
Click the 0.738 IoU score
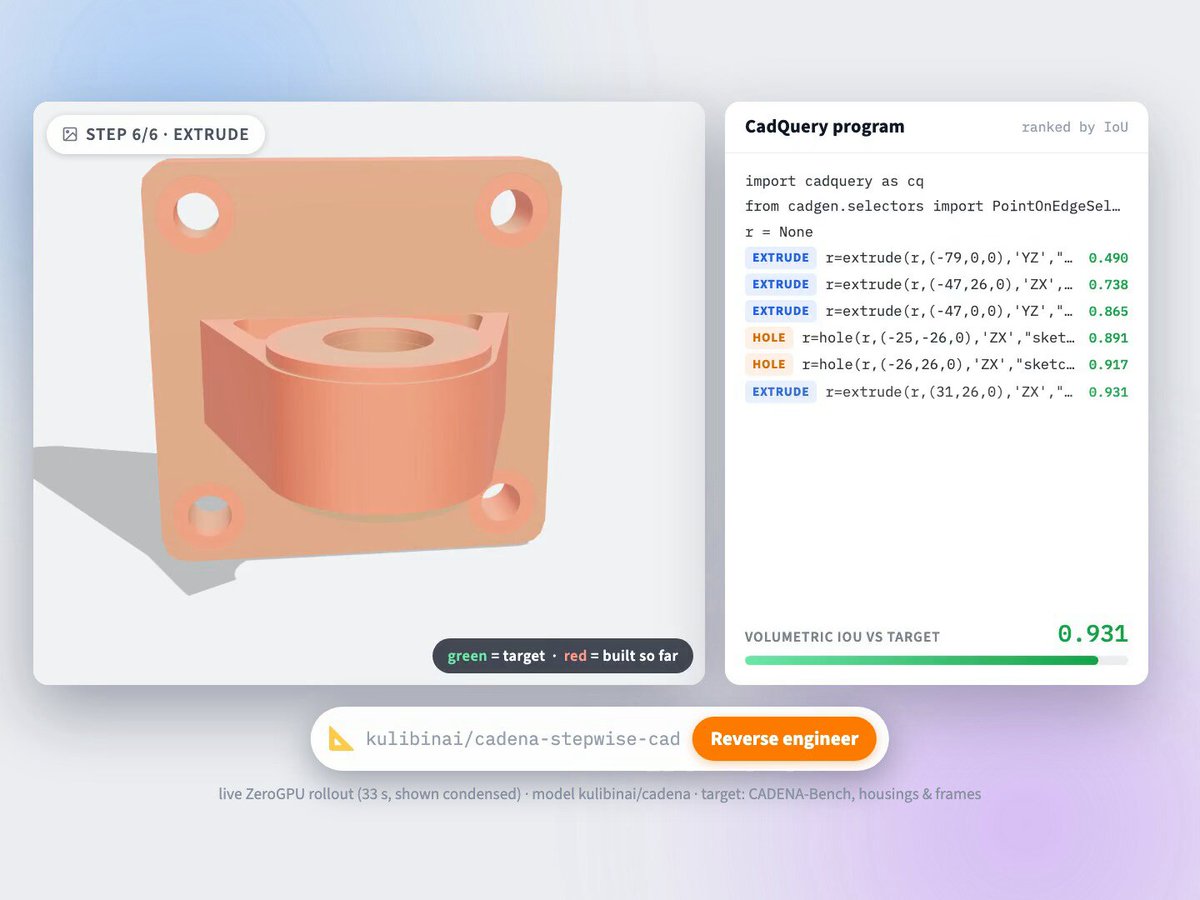[1108, 284]
